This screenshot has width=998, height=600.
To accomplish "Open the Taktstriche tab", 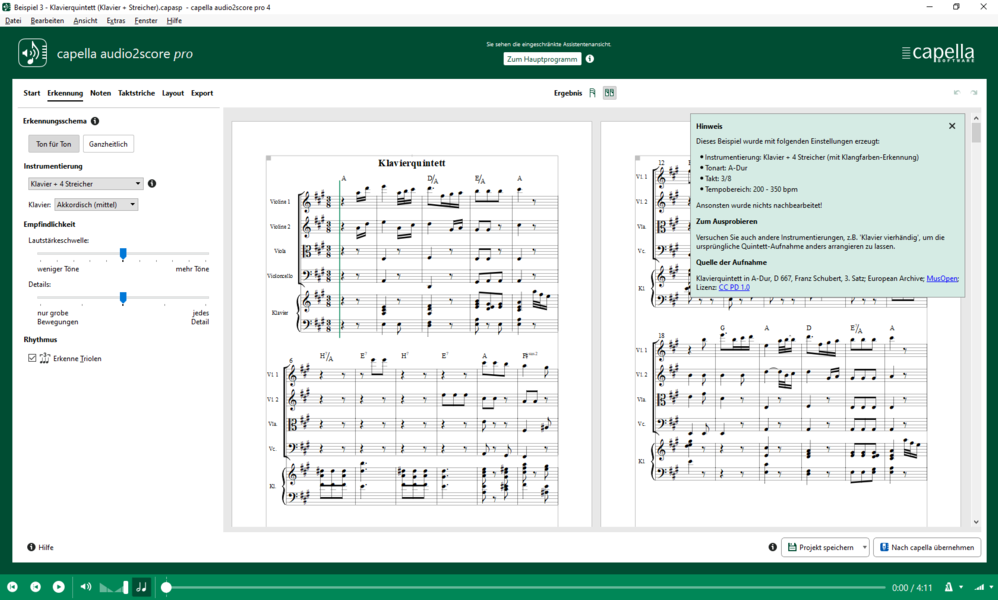I will click(x=136, y=93).
